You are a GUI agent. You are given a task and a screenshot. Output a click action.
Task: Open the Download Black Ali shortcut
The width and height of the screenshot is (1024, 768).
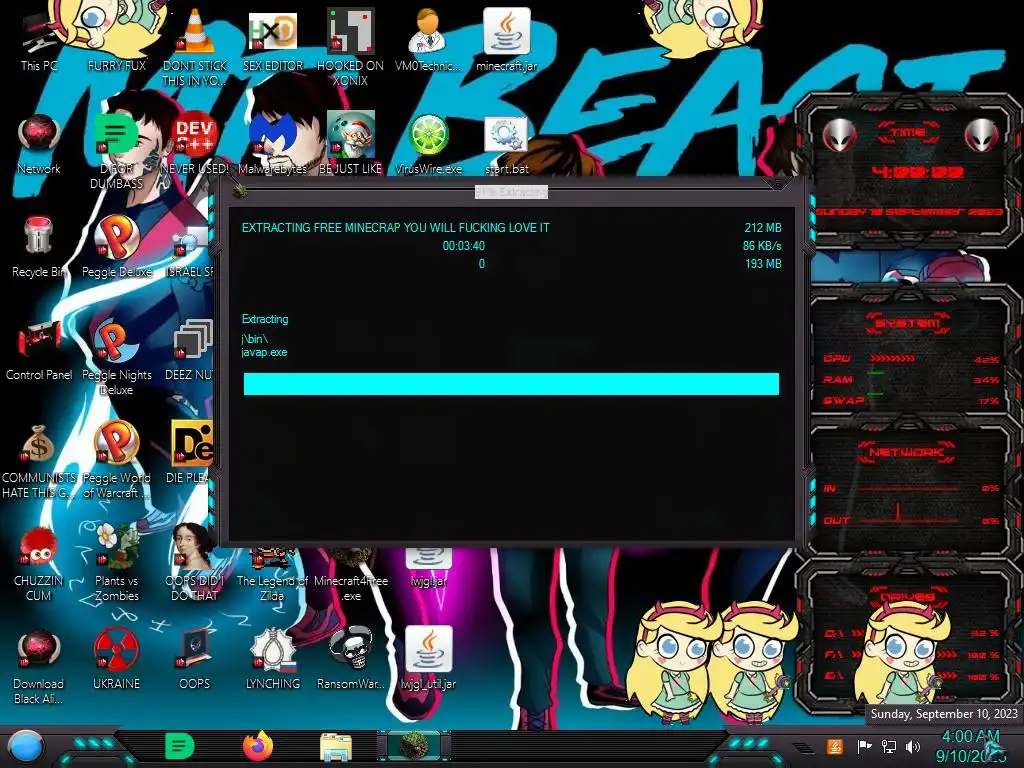(39, 666)
